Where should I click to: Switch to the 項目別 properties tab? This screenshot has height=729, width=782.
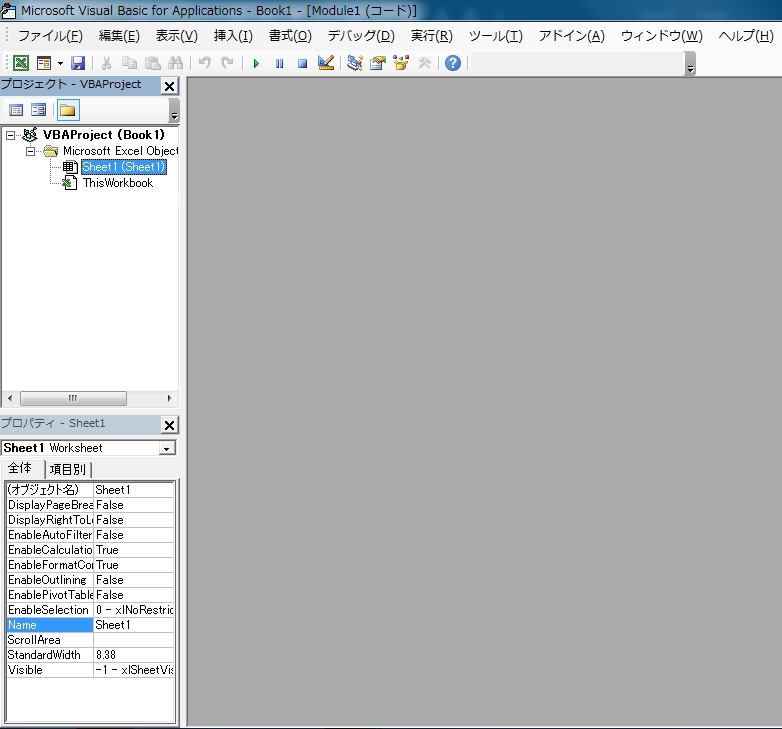(x=67, y=469)
